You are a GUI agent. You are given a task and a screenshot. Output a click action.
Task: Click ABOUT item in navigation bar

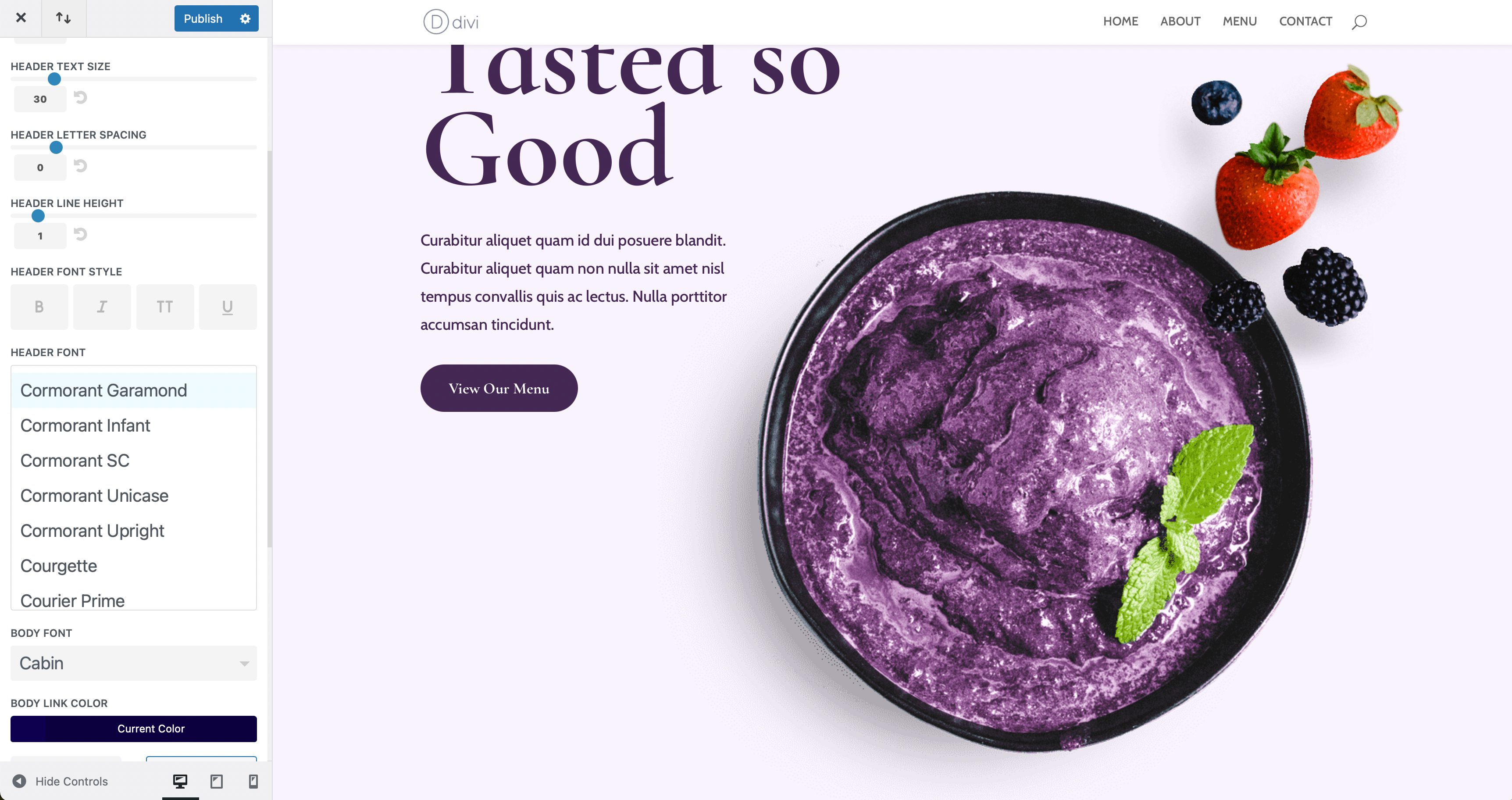[1179, 21]
